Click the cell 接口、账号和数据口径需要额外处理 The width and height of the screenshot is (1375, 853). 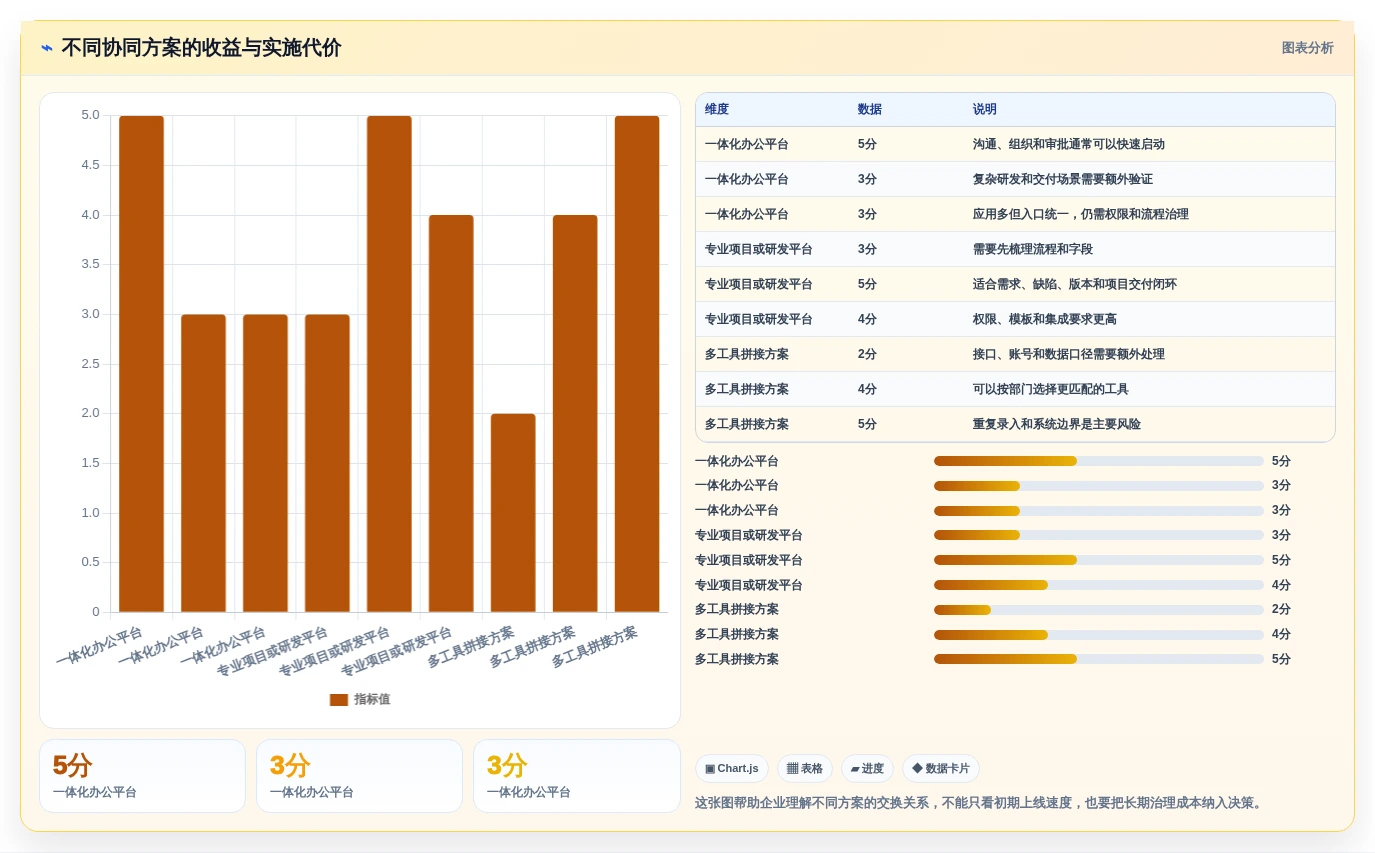(1068, 355)
